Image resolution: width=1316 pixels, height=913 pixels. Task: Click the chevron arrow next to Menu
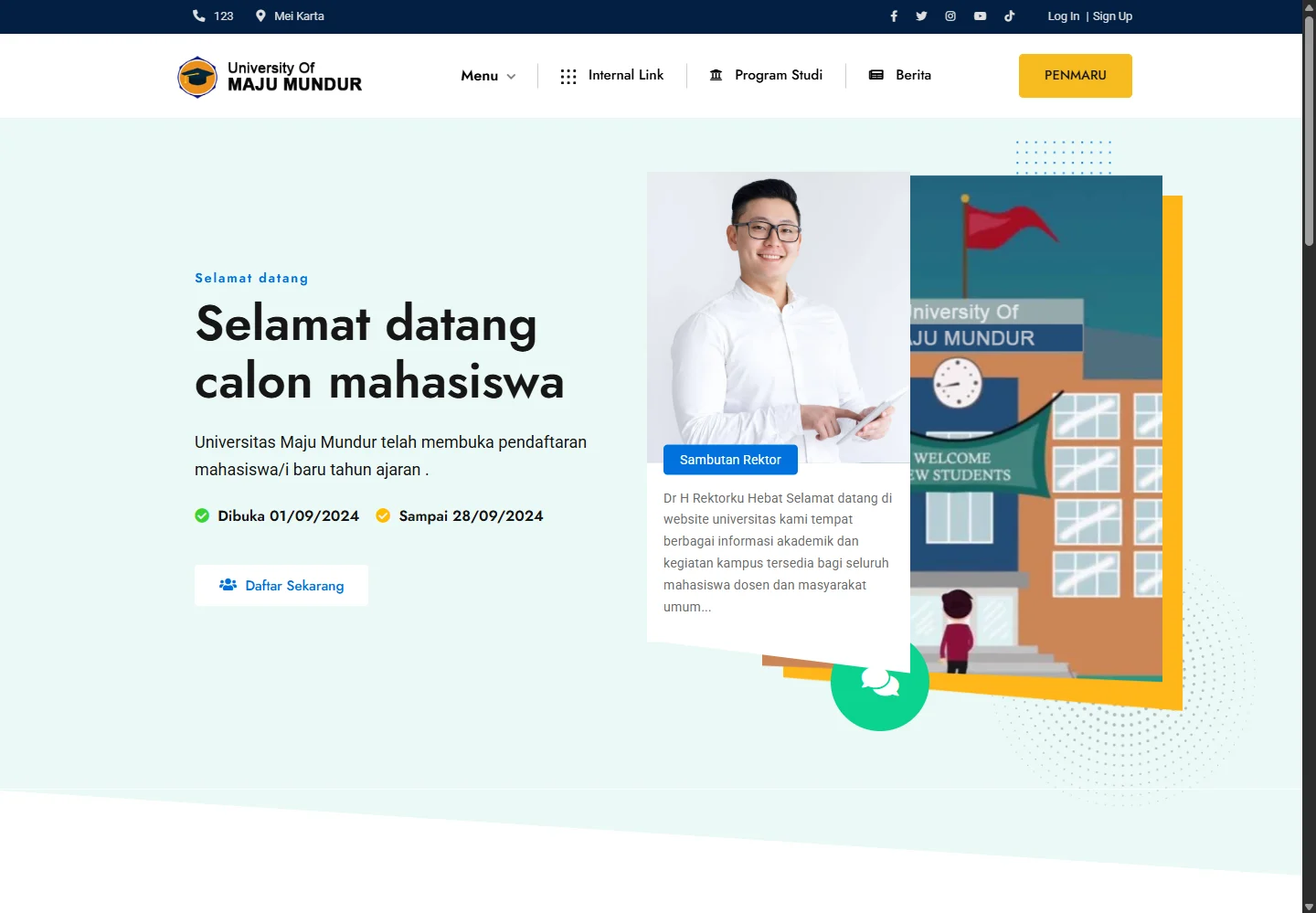511,77
